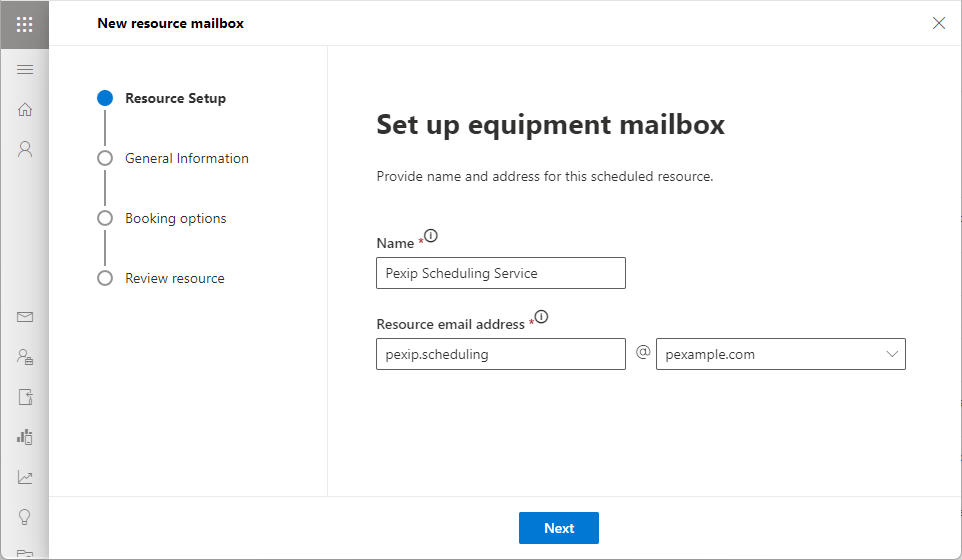This screenshot has width=962, height=560.
Task: Click the bar chart icon in sidebar
Action: [x=25, y=437]
